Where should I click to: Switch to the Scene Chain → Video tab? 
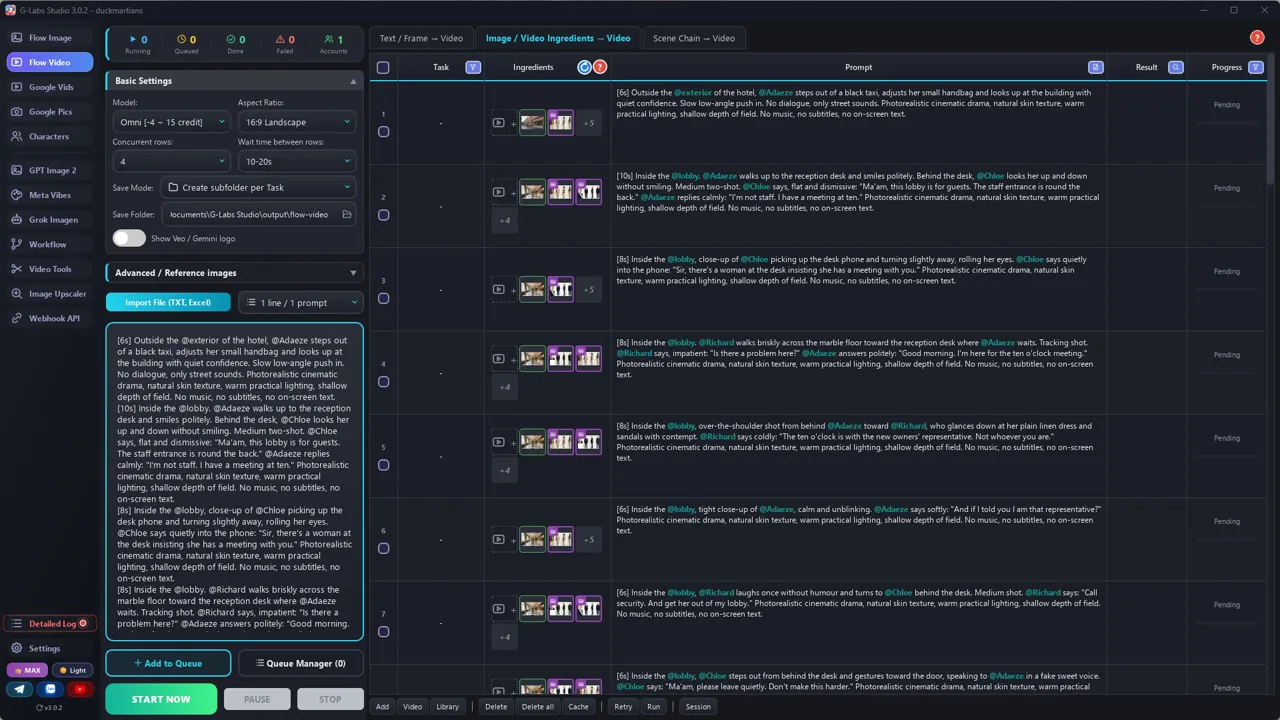694,38
